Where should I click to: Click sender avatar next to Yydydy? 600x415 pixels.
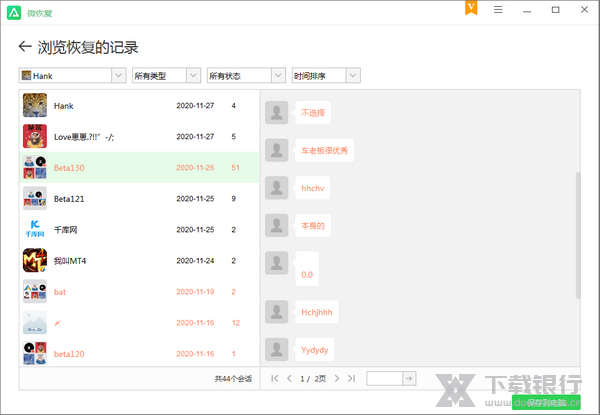click(x=277, y=349)
